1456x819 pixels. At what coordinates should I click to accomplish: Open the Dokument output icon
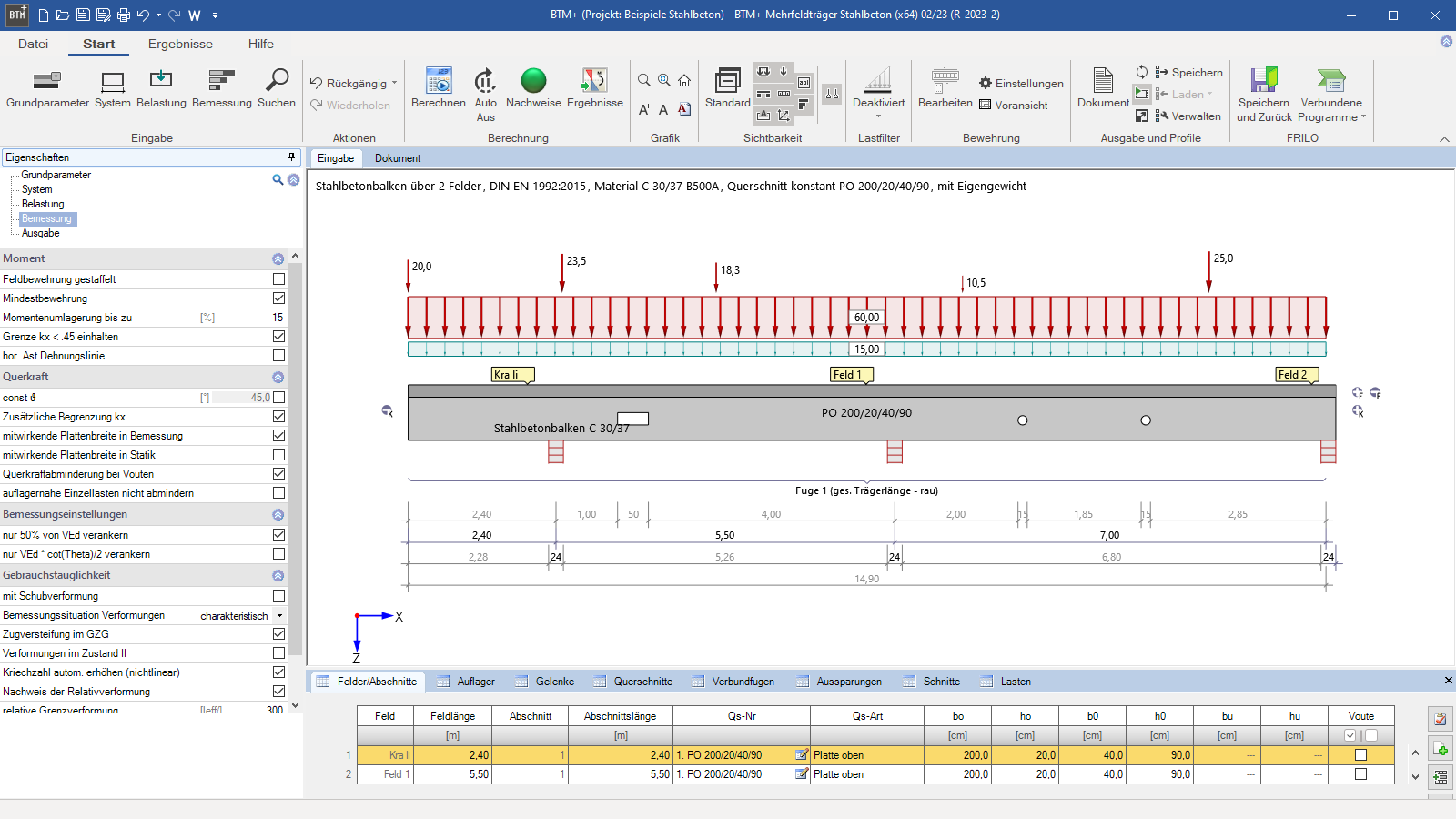coord(1103,88)
